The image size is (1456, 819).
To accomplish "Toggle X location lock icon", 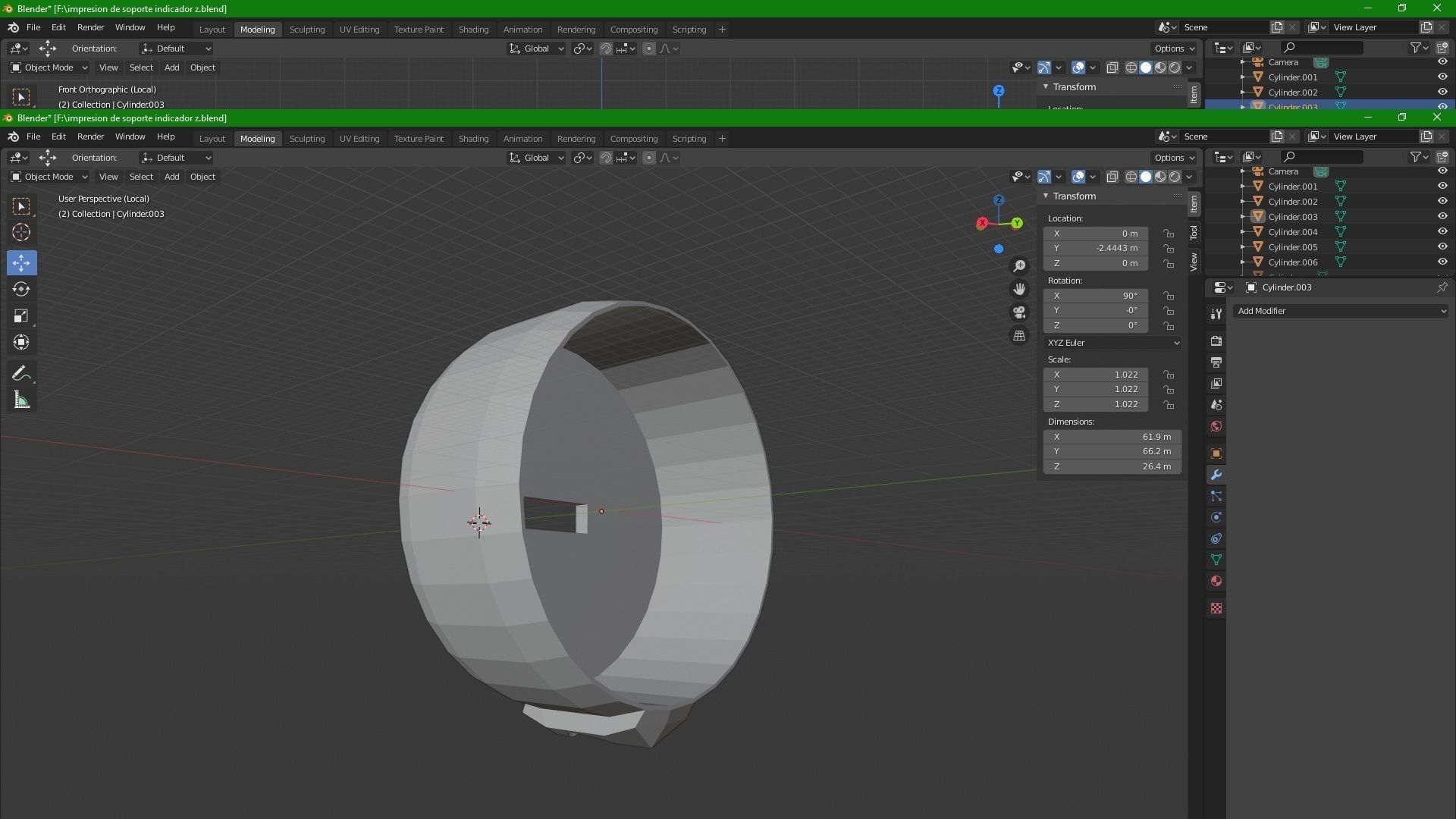I will 1169,234.
